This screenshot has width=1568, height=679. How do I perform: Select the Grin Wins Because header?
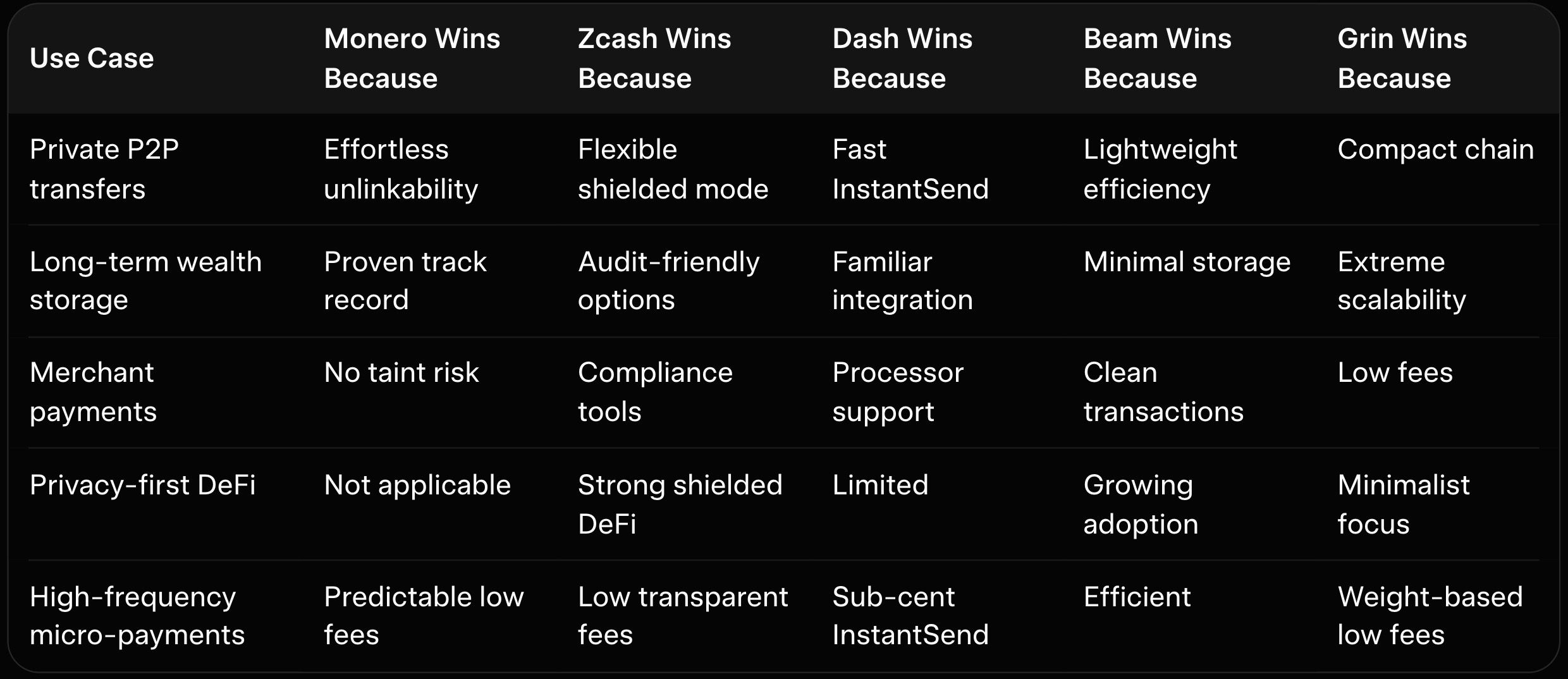click(x=1402, y=58)
